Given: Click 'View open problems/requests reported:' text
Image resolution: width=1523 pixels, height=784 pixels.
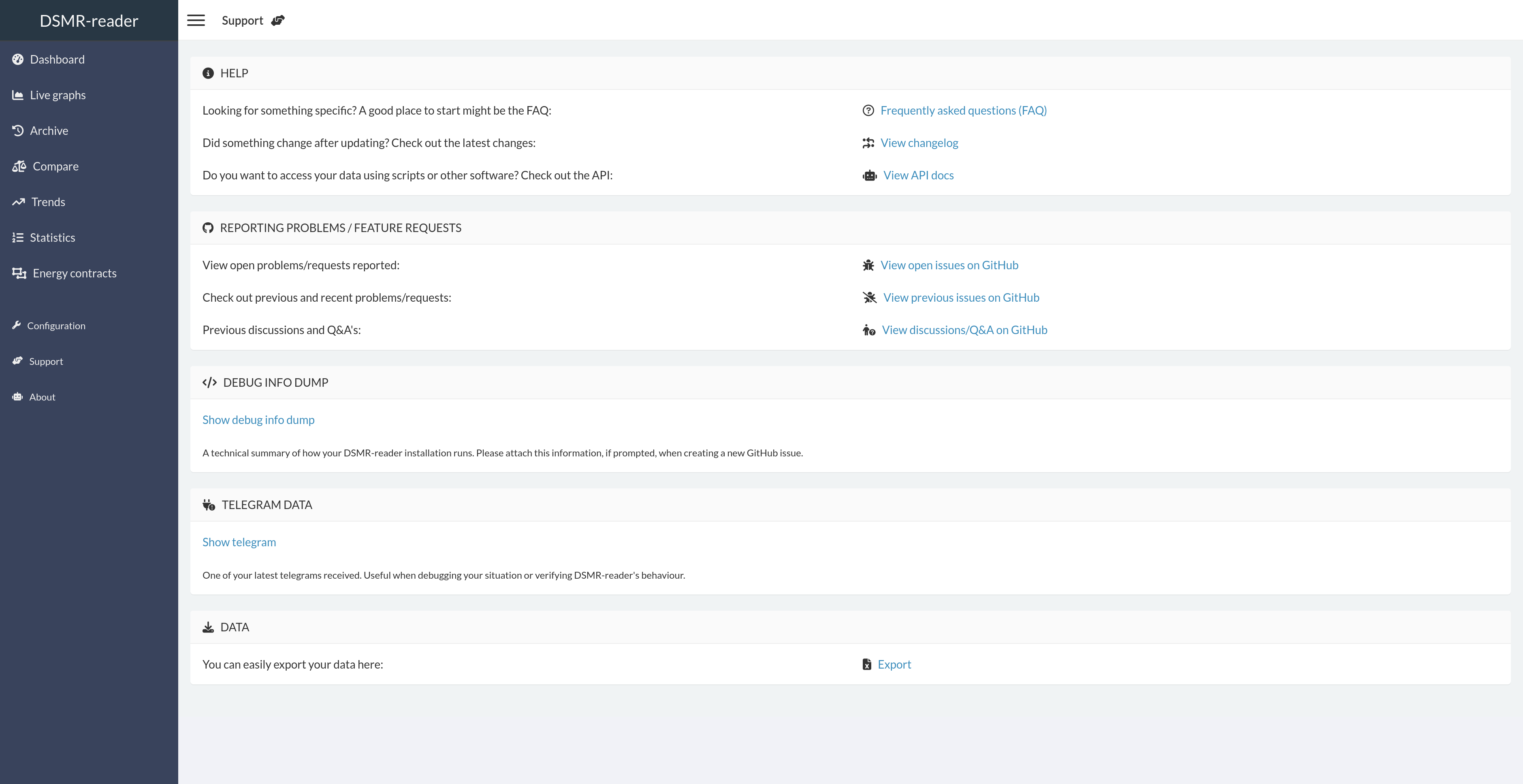Looking at the screenshot, I should (x=301, y=266).
